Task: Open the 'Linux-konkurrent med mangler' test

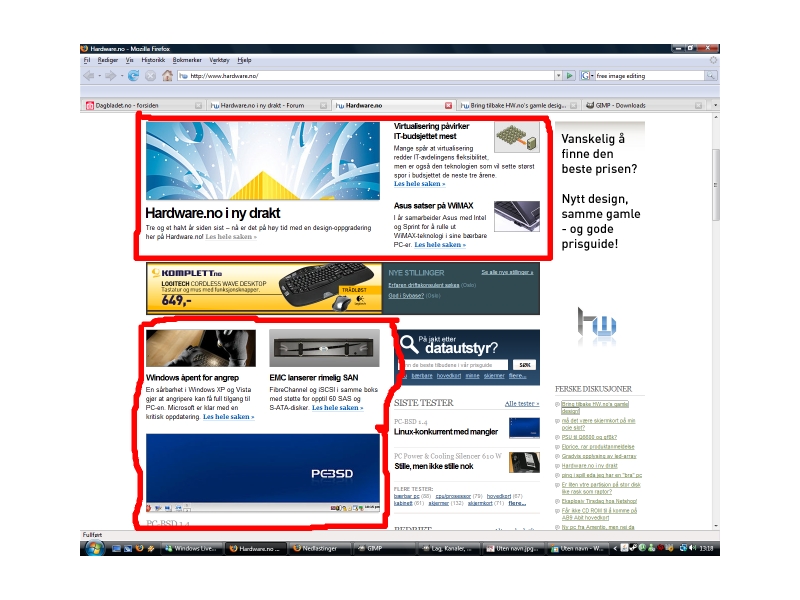Action: 446,432
